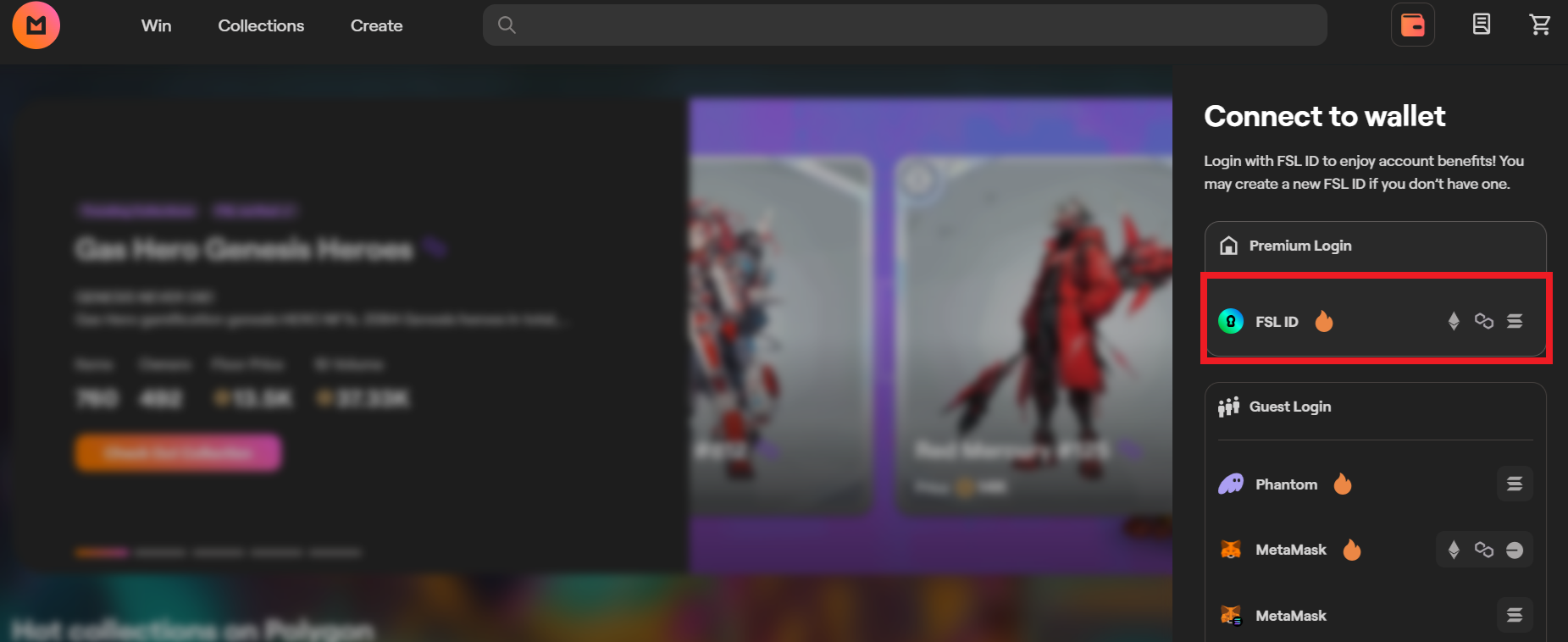
Task: Open the Win menu item
Action: (156, 25)
